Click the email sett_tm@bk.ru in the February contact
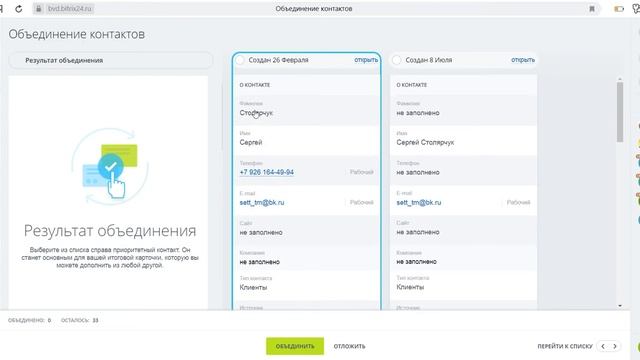The width and height of the screenshot is (640, 360). 262,202
